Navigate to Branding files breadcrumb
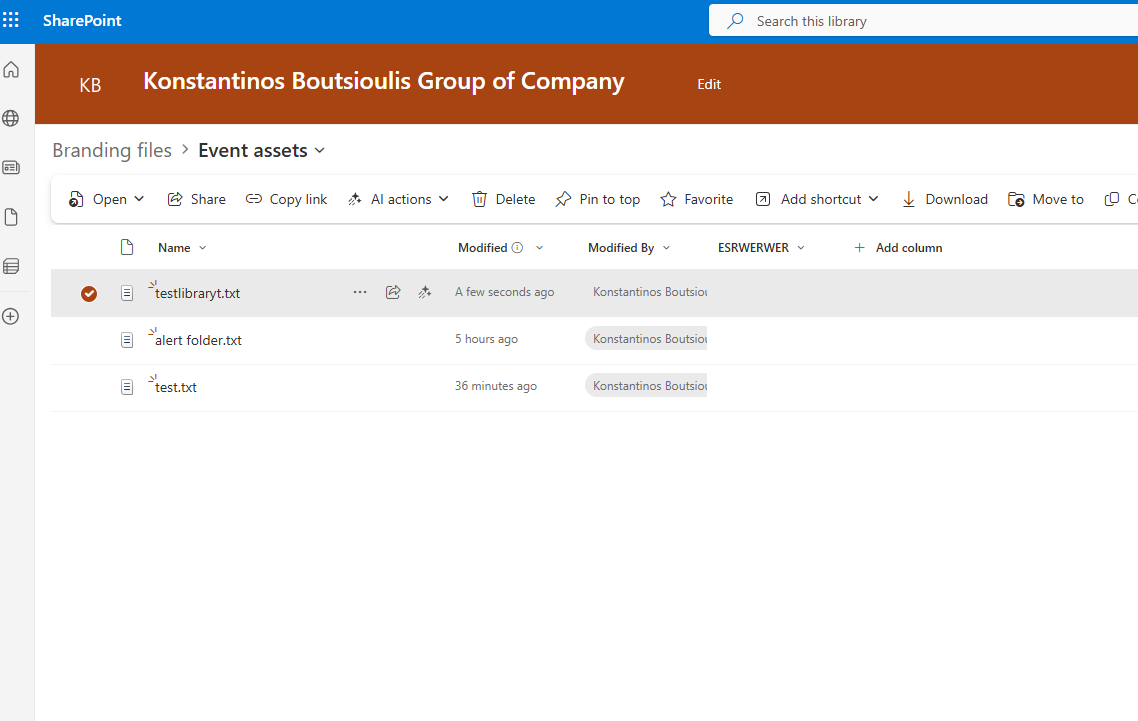1138x721 pixels. click(112, 150)
